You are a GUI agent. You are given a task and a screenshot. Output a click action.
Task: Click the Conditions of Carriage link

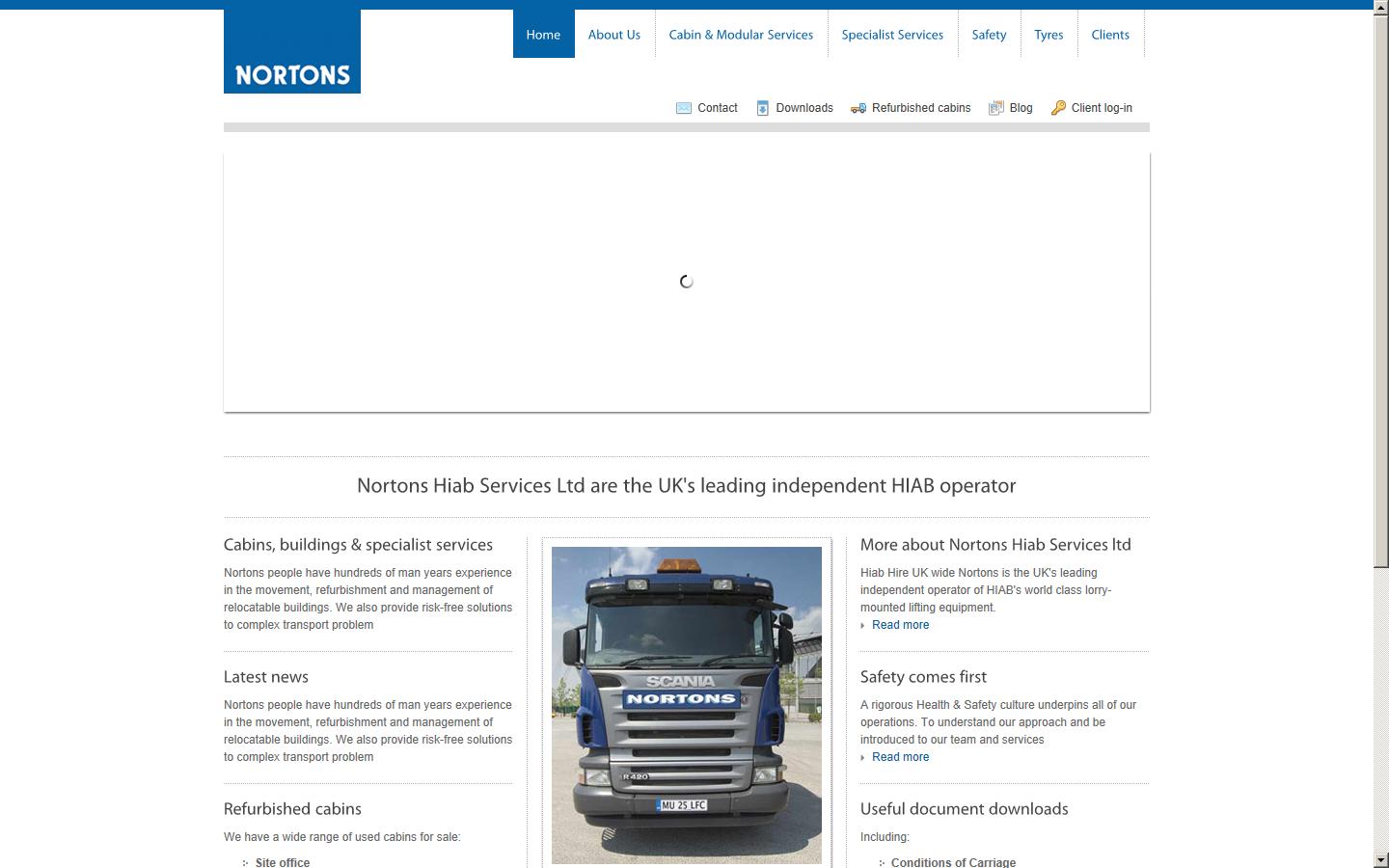click(953, 862)
